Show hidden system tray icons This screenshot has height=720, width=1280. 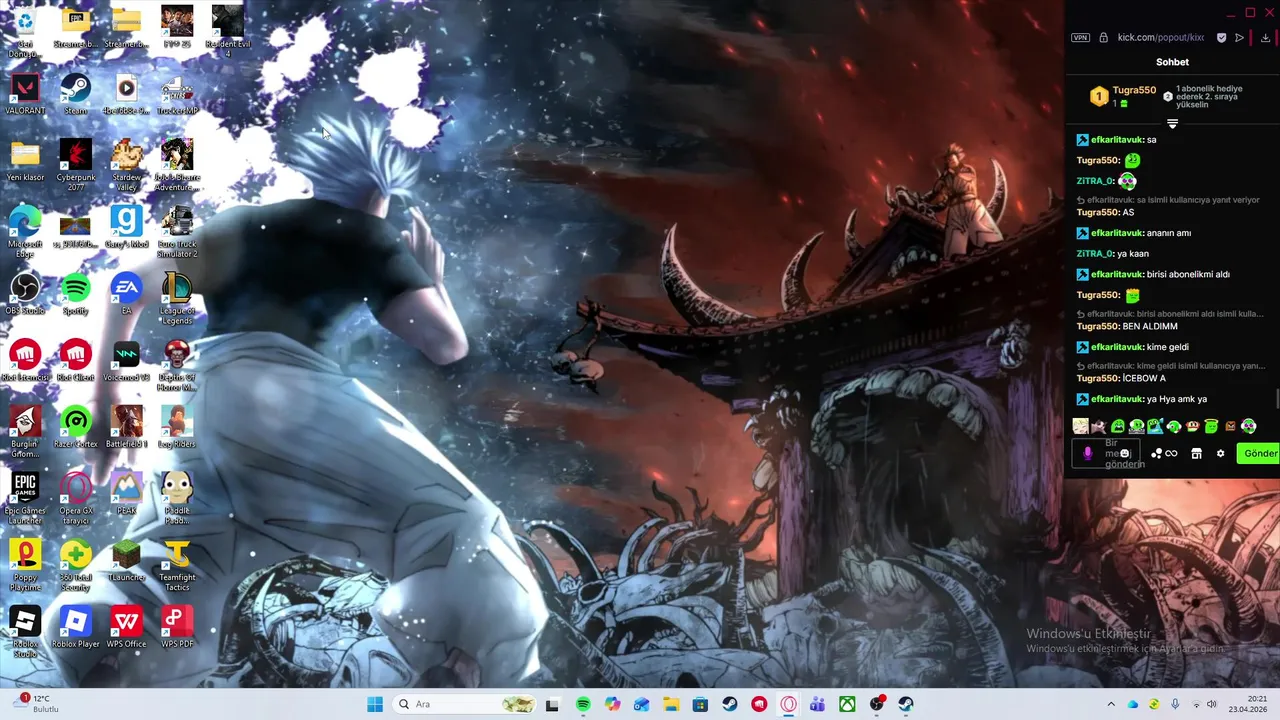[x=1110, y=704]
